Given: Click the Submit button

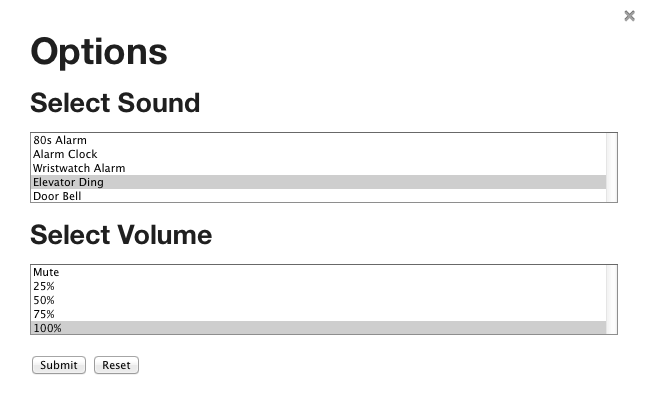Looking at the screenshot, I should [x=59, y=365].
